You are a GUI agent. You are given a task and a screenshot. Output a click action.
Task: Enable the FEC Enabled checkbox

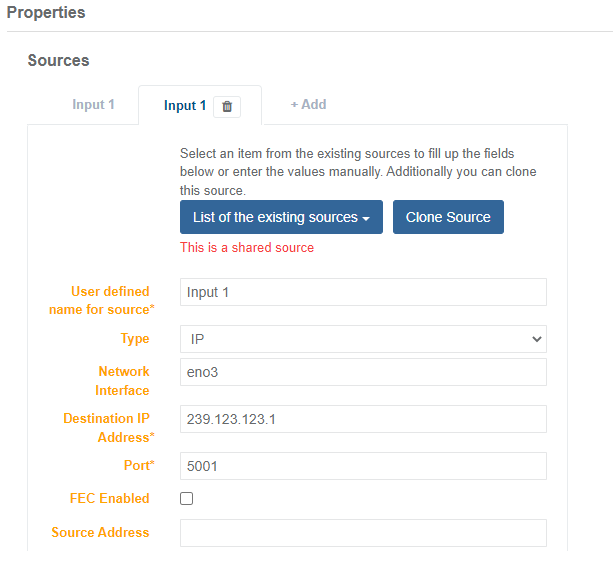pyautogui.click(x=186, y=499)
